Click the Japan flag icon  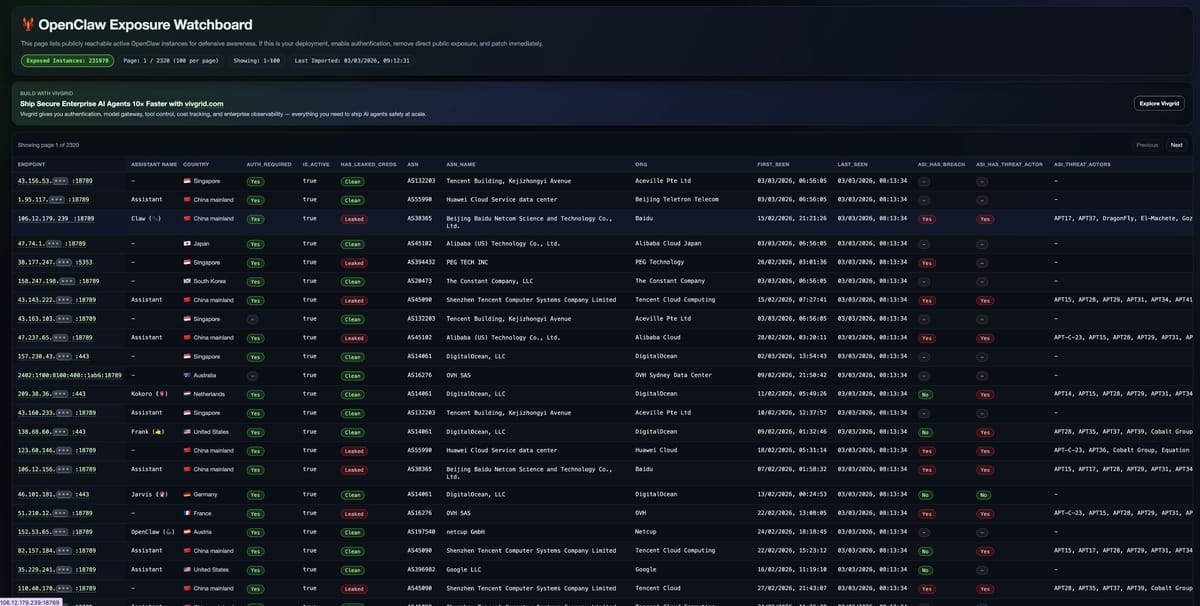pos(188,243)
